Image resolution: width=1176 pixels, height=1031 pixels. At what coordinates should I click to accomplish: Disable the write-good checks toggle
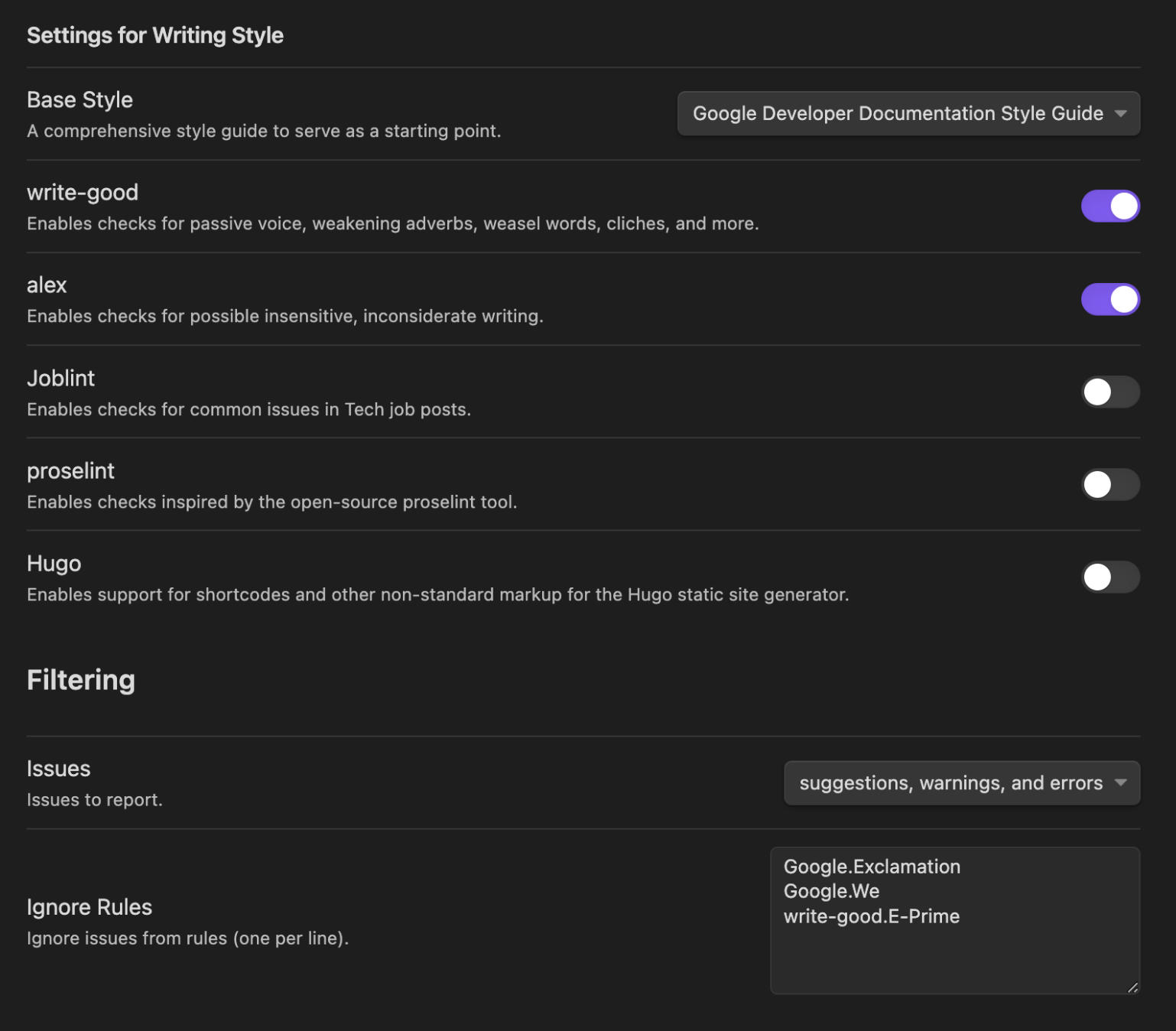click(1110, 207)
